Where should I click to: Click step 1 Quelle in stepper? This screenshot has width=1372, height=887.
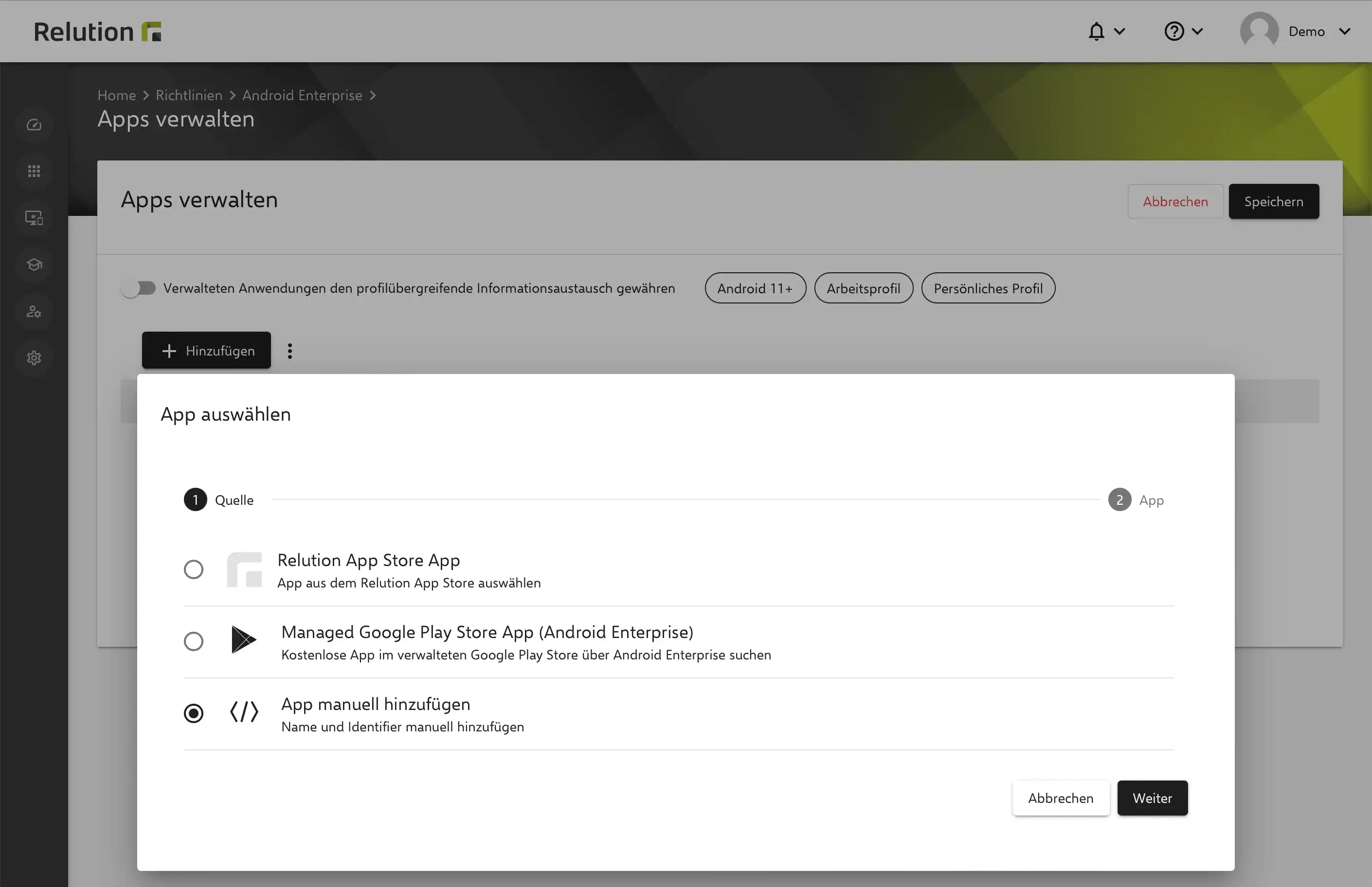[219, 499]
